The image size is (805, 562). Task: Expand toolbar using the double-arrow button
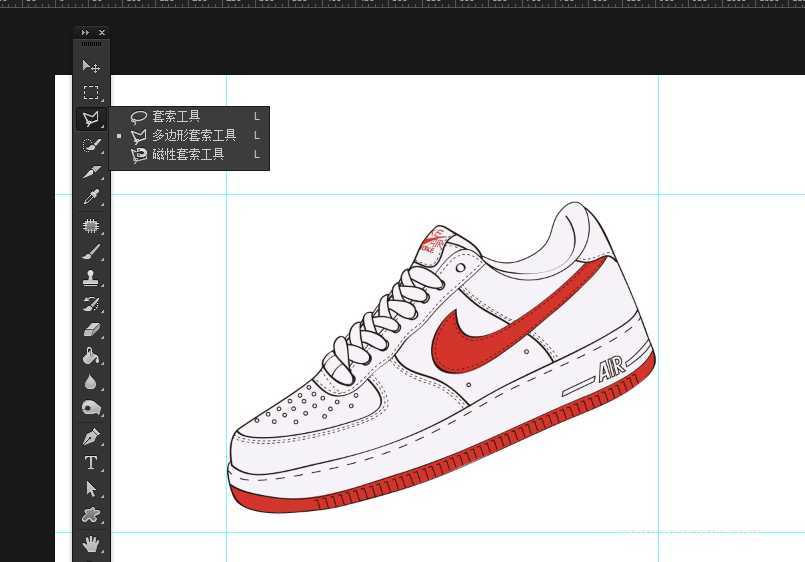click(x=85, y=33)
